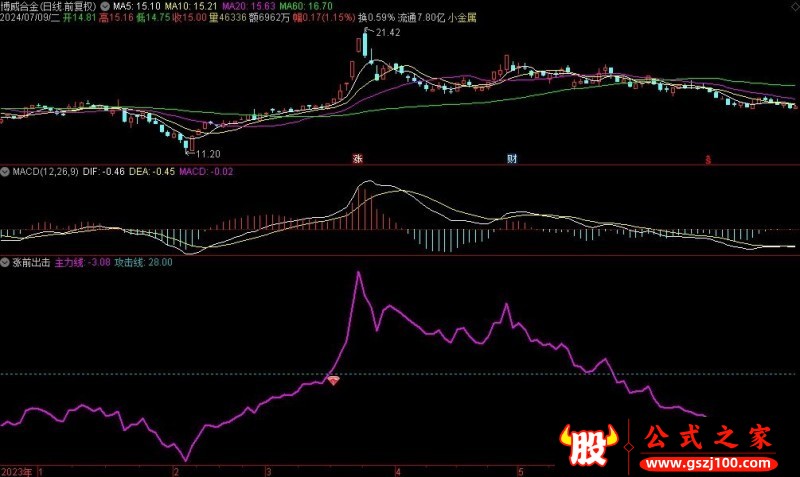Expand the MACD indicator panel menu icon
This screenshot has width=800, height=477.
5,172
